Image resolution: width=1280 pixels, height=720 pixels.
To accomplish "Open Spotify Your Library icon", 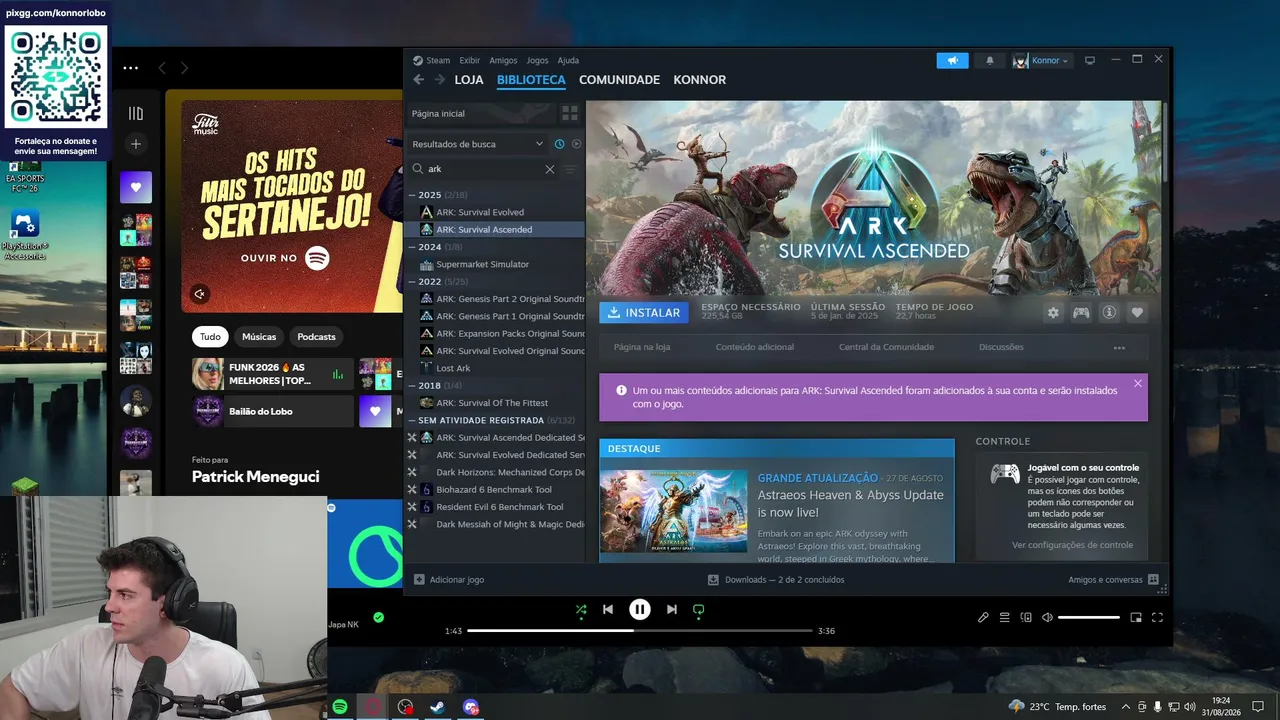I will tap(136, 113).
